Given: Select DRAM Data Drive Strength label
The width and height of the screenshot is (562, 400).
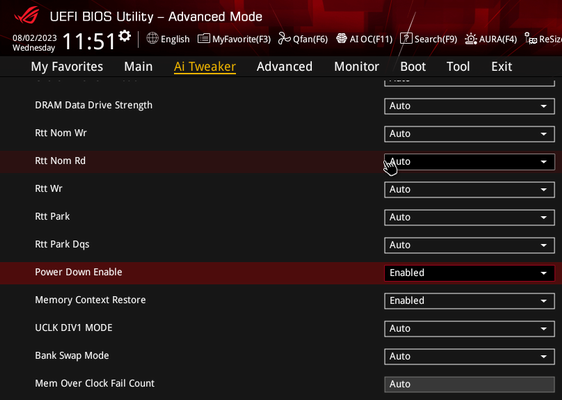Looking at the screenshot, I should click(x=94, y=105).
